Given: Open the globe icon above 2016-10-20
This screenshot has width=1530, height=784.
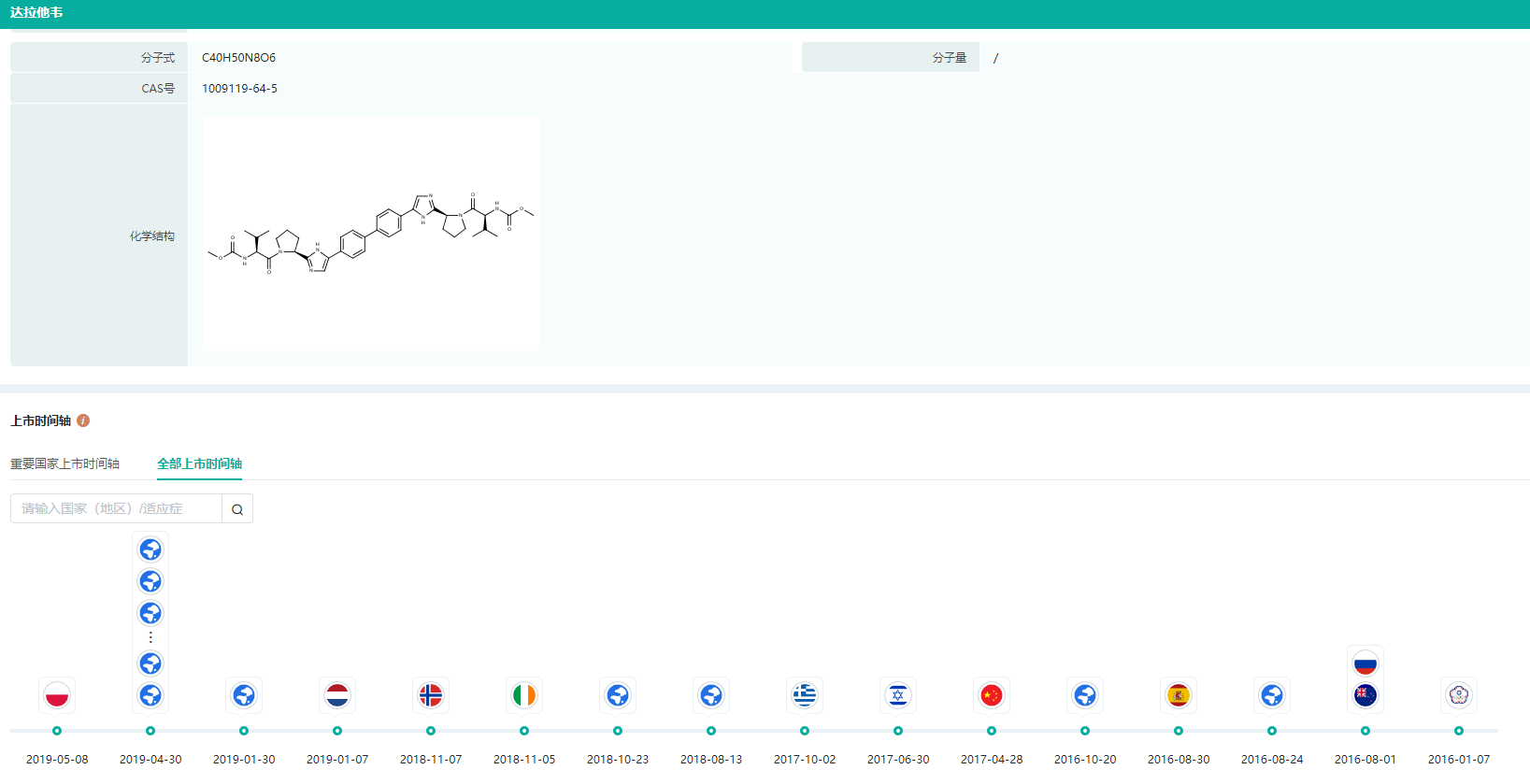Looking at the screenshot, I should point(1085,695).
